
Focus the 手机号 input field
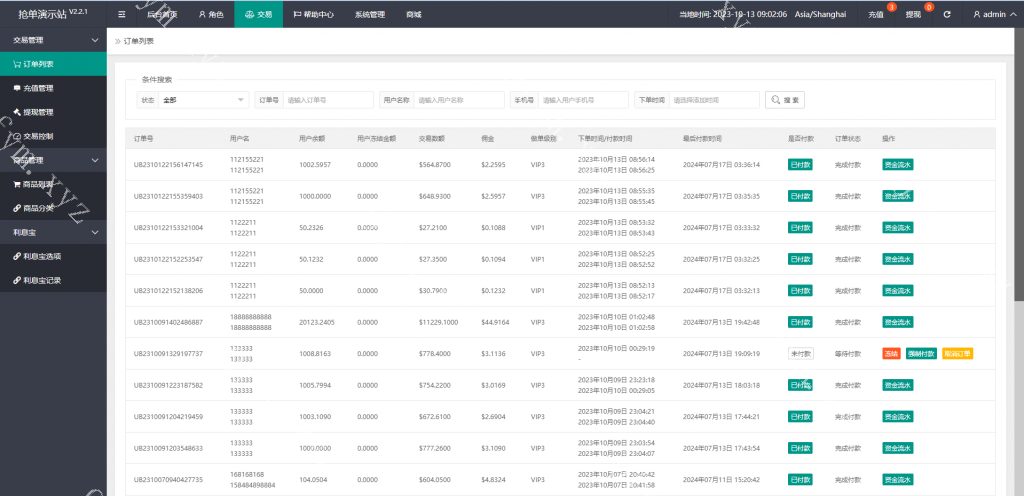click(x=584, y=100)
